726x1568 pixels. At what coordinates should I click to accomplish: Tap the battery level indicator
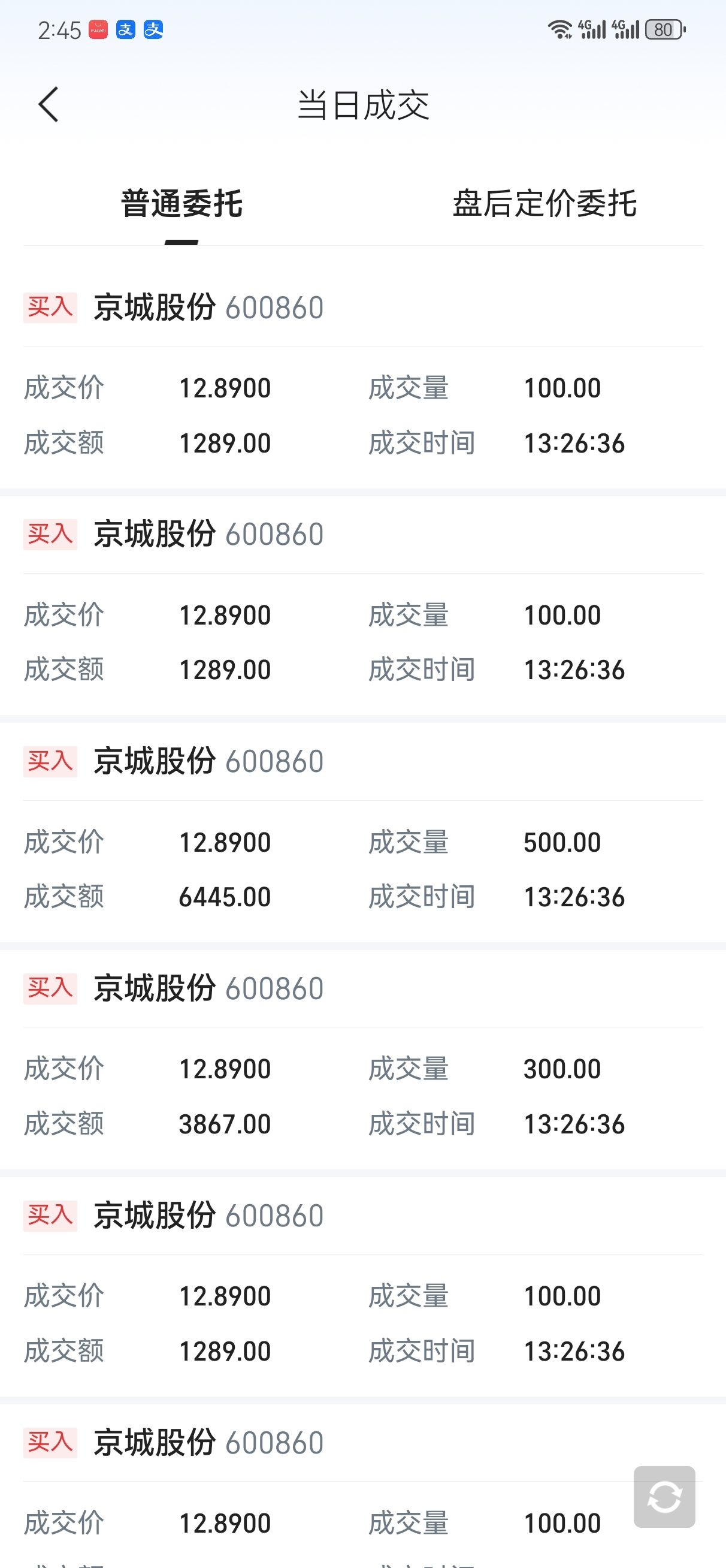pos(665,30)
